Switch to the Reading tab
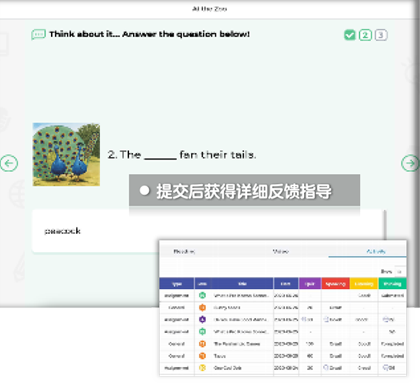Viewport: 420px width, 383px height. pyautogui.click(x=184, y=251)
